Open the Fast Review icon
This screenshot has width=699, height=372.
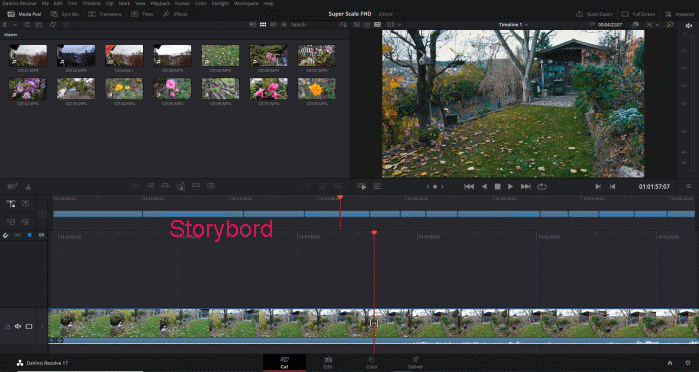(362, 186)
